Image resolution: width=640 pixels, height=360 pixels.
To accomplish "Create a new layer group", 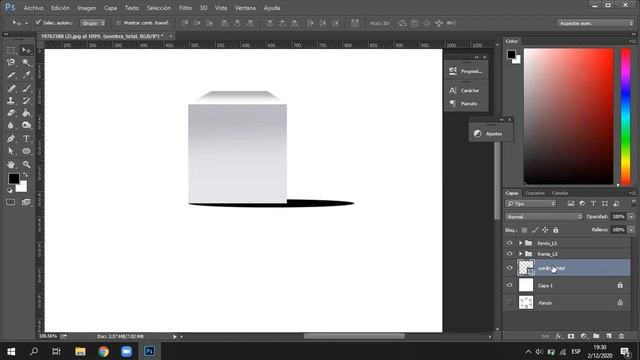I will (x=596, y=336).
